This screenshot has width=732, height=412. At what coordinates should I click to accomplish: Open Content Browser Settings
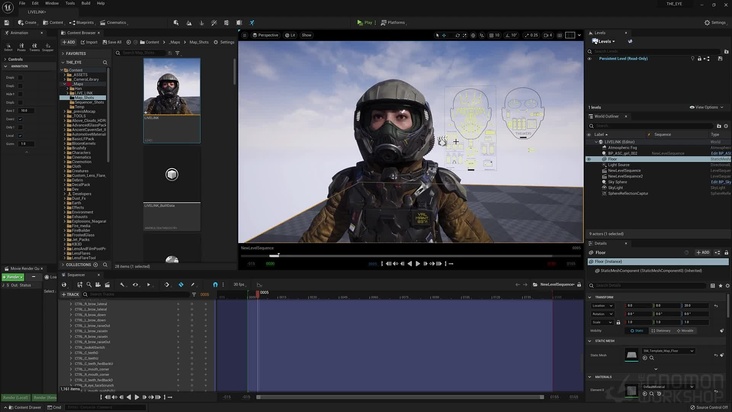224,42
